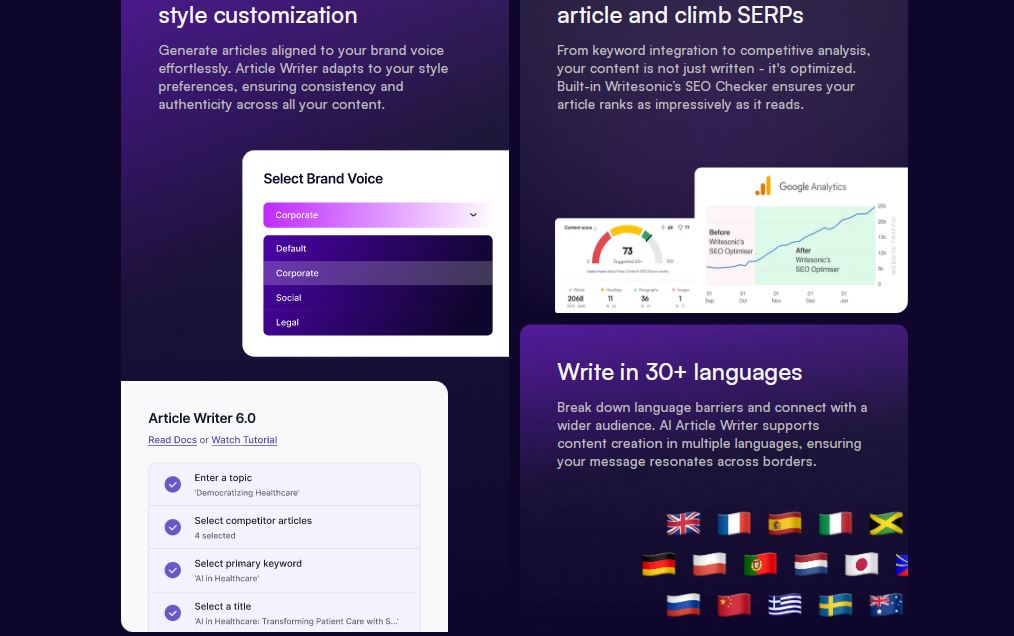Click checkmark beside Select a title

coord(173,613)
